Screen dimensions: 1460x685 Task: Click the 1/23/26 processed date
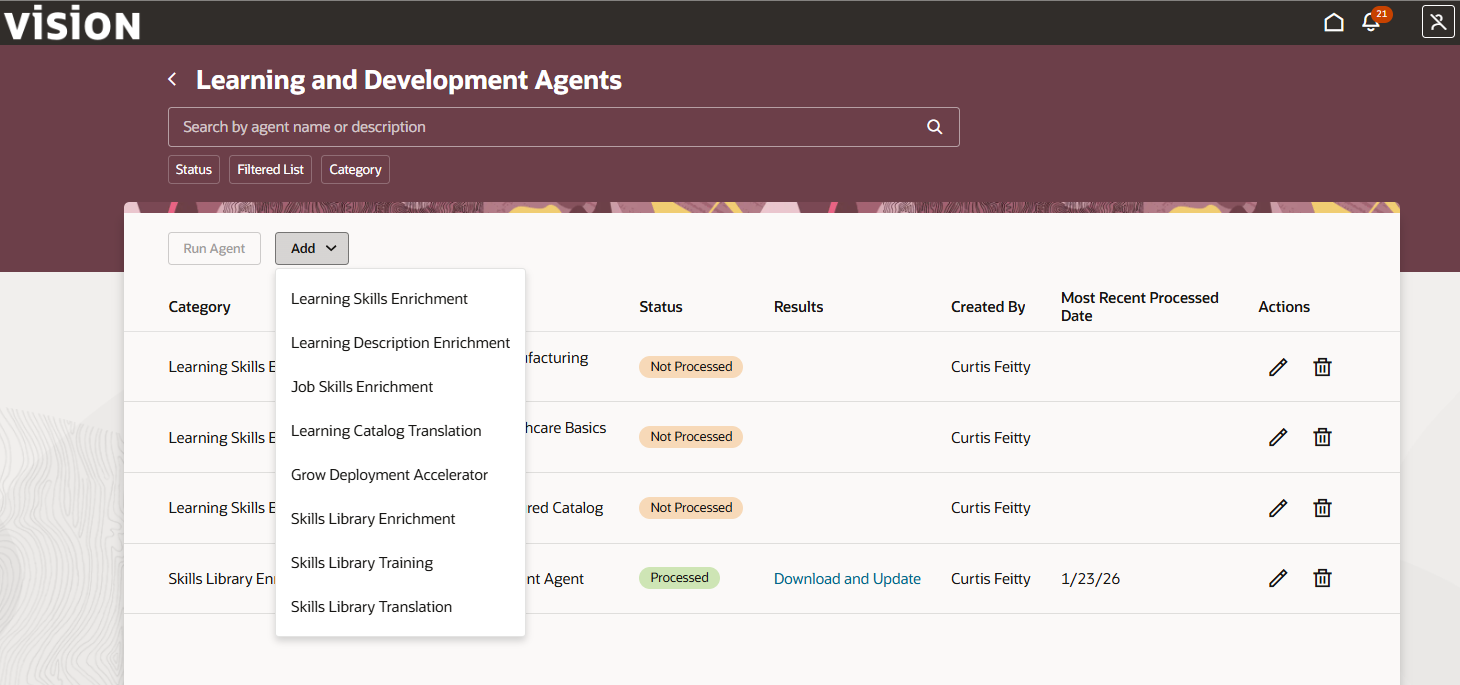pos(1090,579)
